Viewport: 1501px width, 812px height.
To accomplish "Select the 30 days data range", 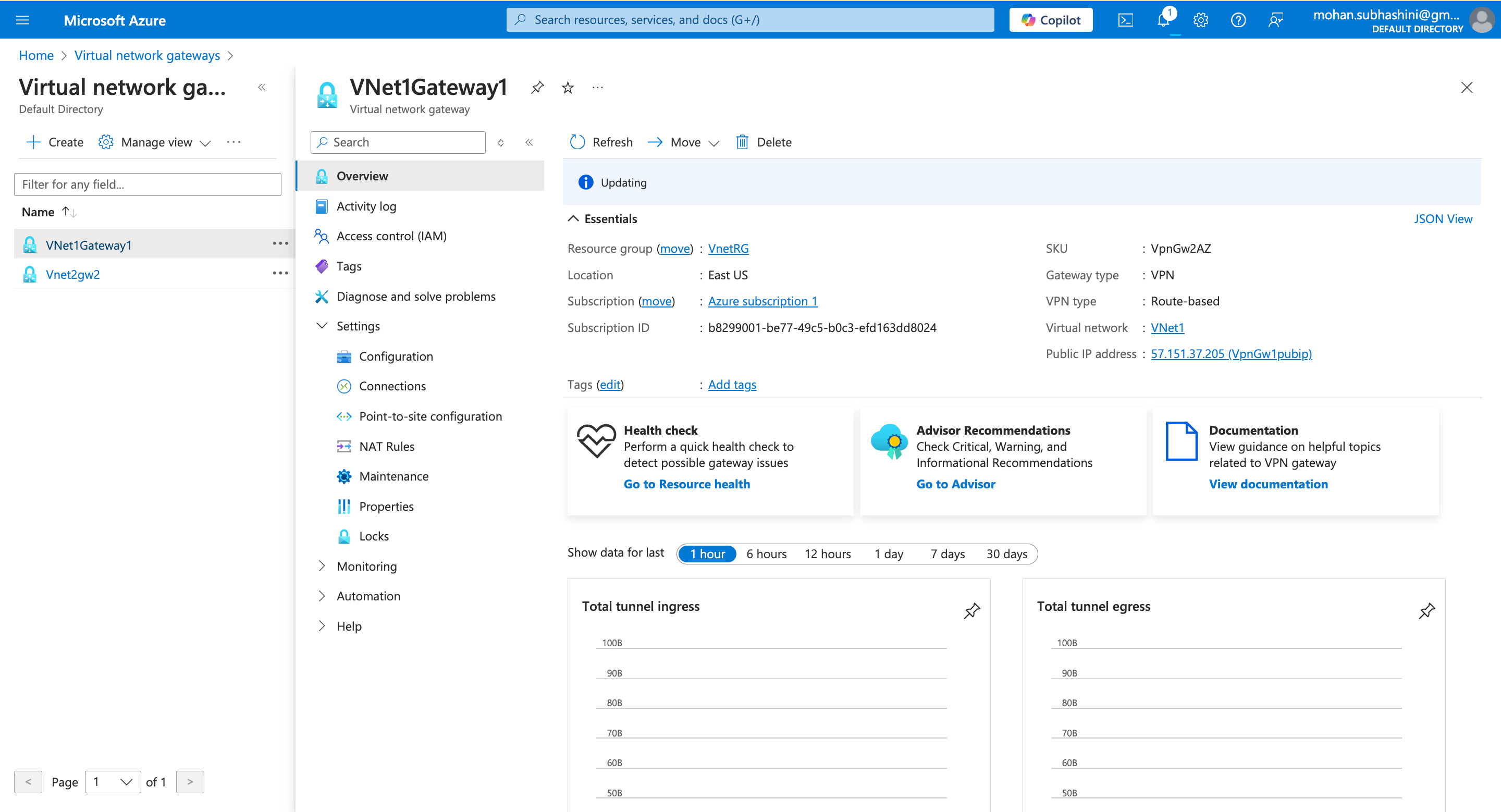I will 1006,553.
